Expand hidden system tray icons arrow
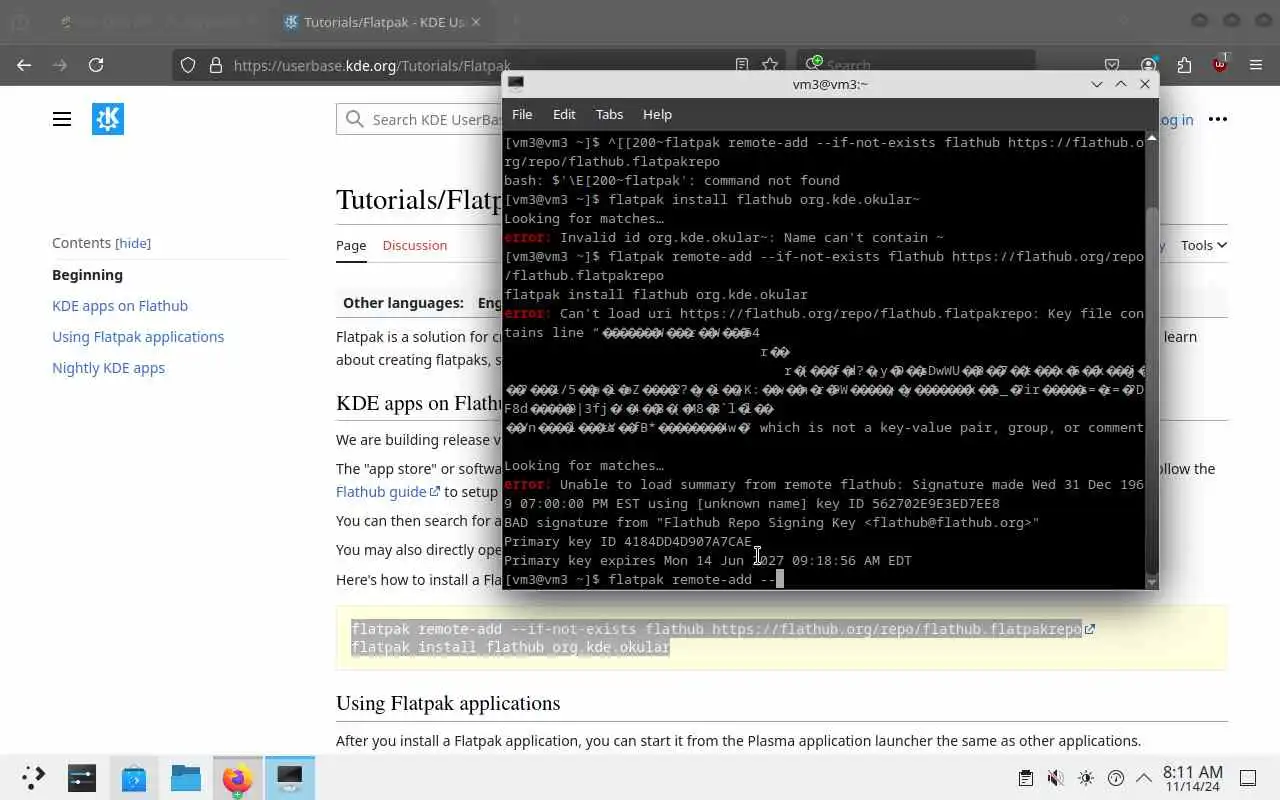Viewport: 1280px width, 800px height. pyautogui.click(x=1143, y=778)
